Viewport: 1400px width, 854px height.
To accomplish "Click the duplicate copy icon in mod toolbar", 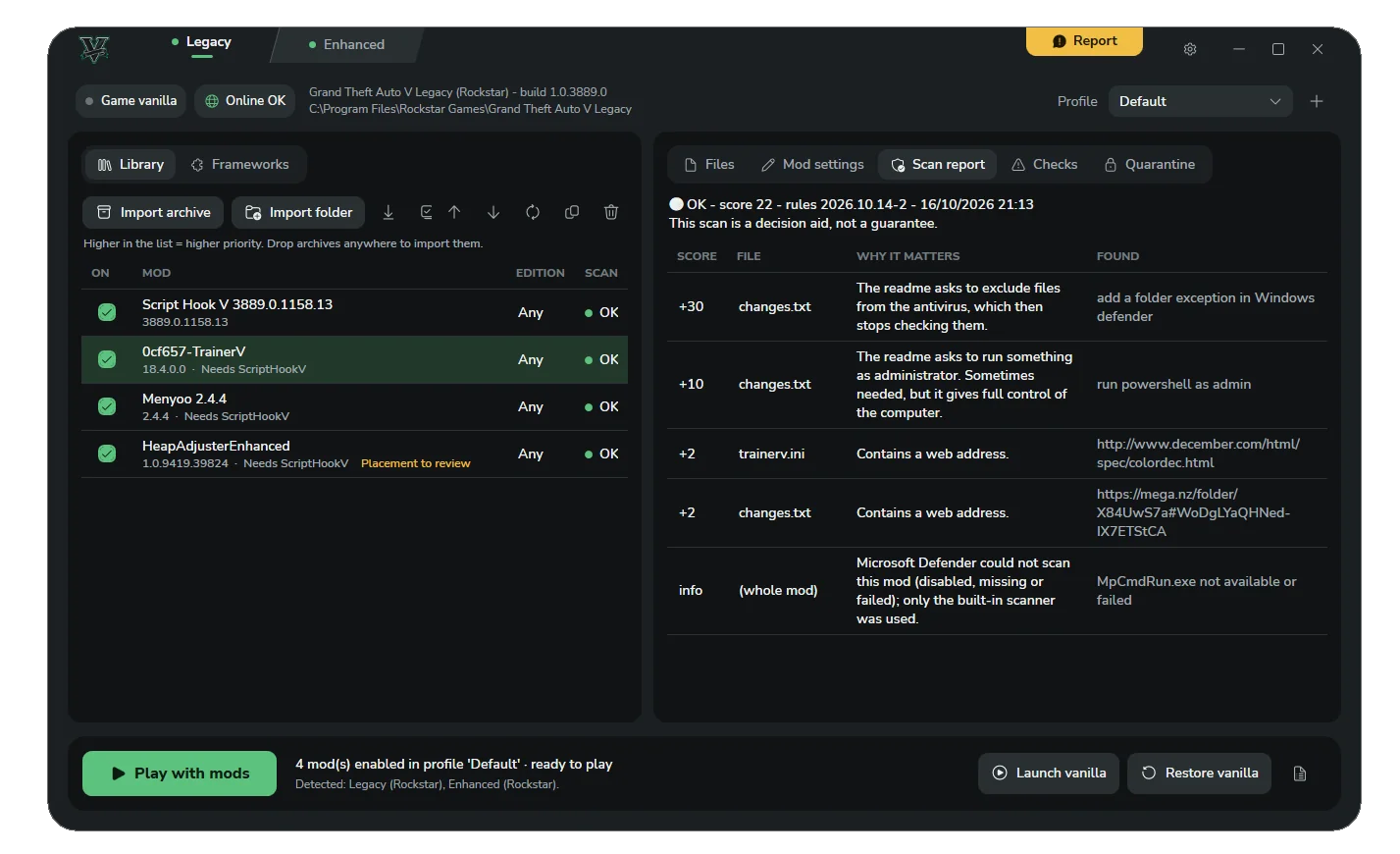I will 572,212.
